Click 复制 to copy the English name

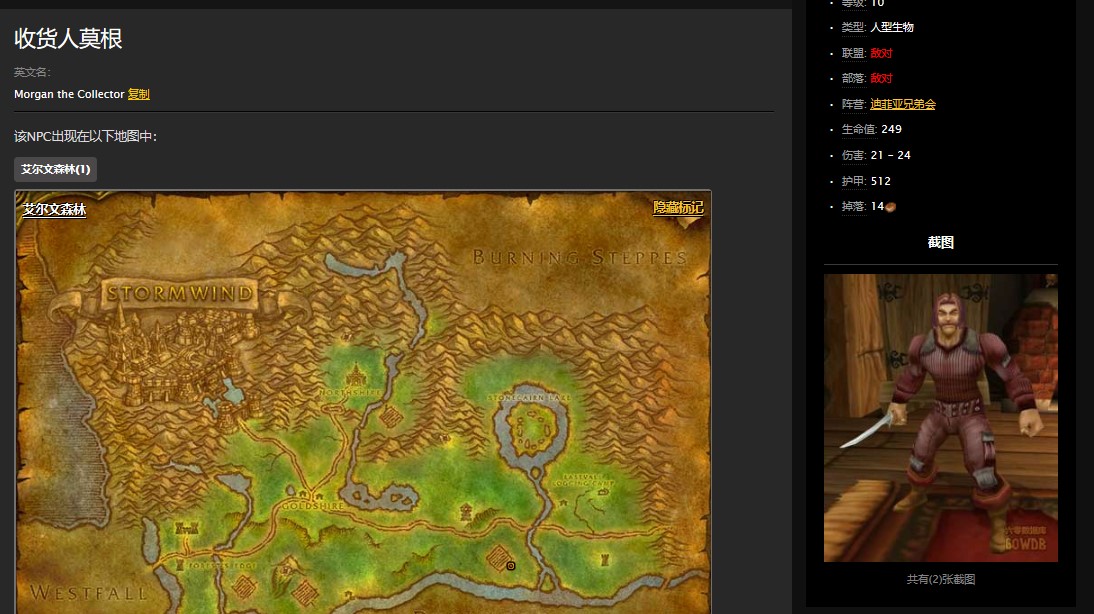[139, 94]
